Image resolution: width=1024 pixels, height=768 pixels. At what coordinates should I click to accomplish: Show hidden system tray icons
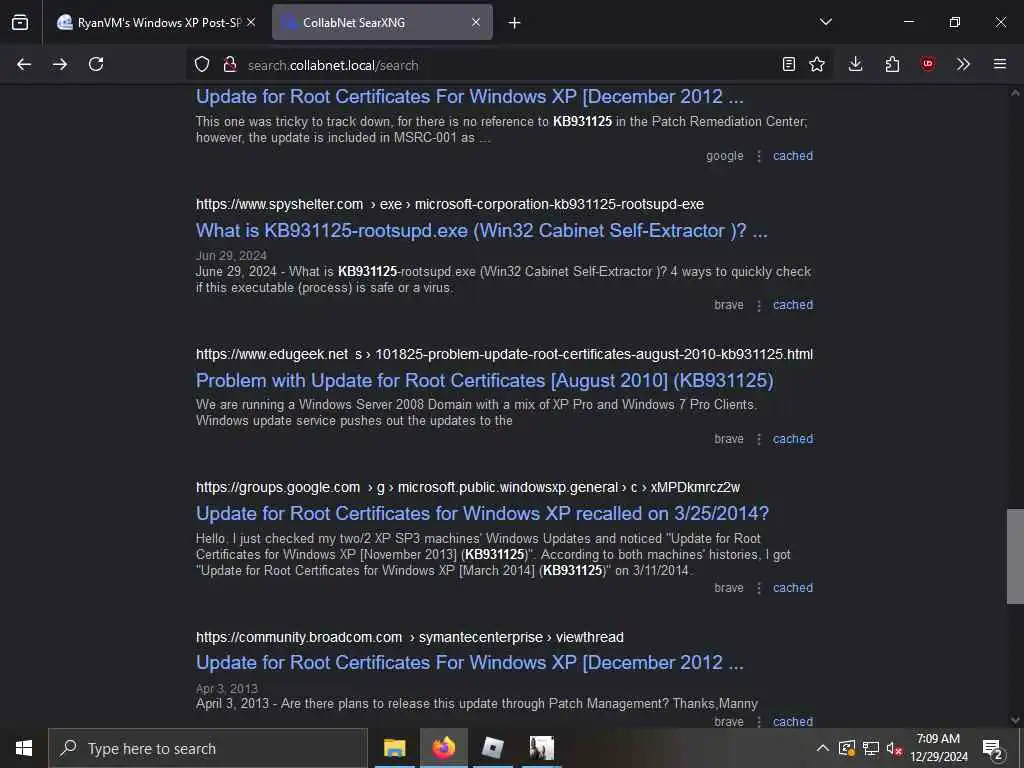click(823, 748)
